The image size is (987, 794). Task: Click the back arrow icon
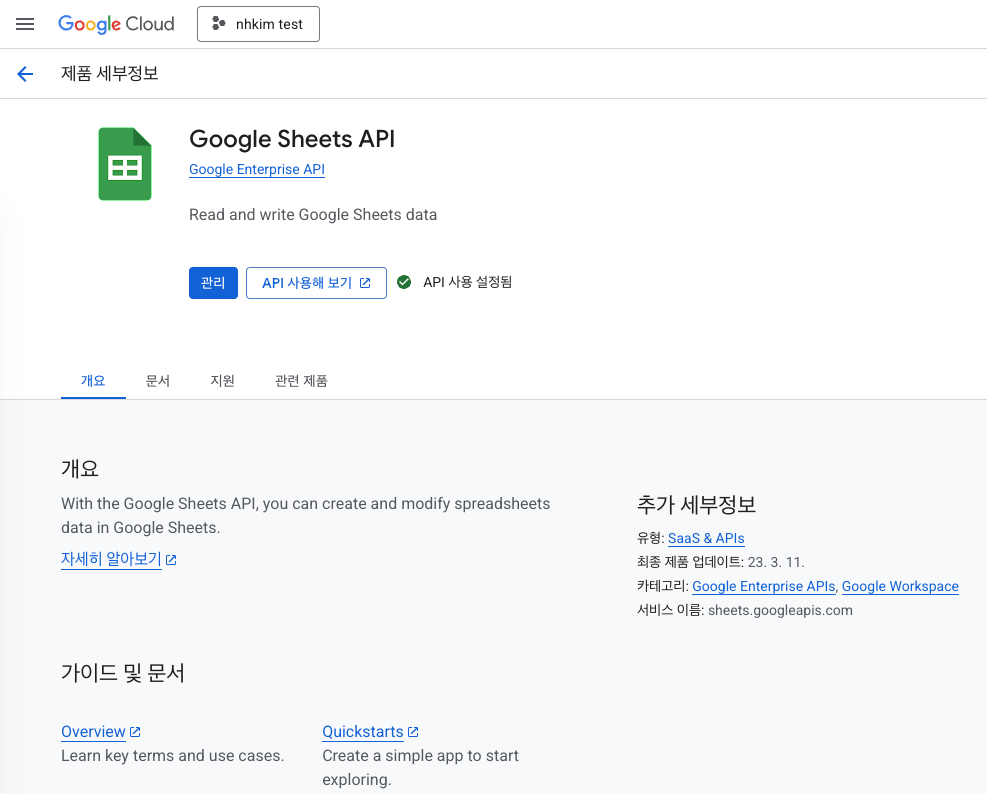[25, 74]
